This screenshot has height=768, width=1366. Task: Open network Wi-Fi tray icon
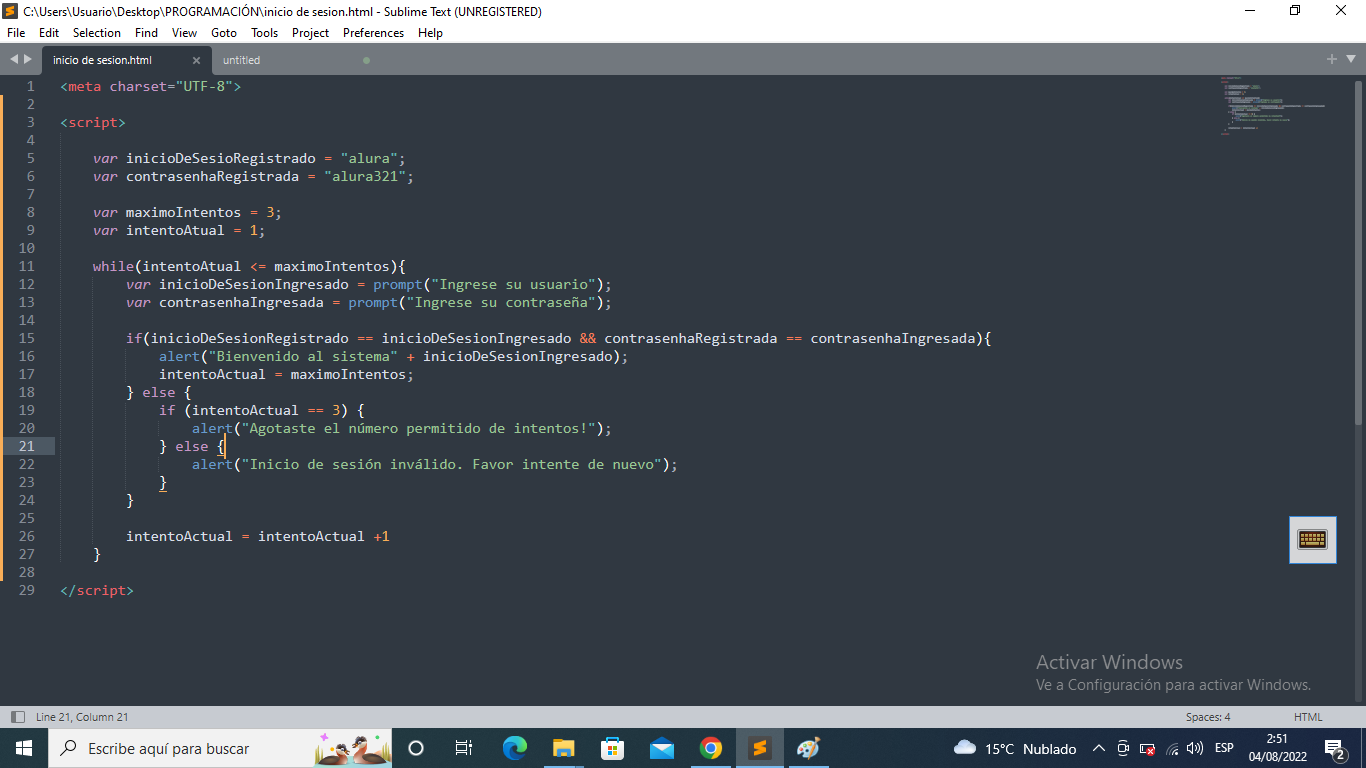click(1172, 748)
